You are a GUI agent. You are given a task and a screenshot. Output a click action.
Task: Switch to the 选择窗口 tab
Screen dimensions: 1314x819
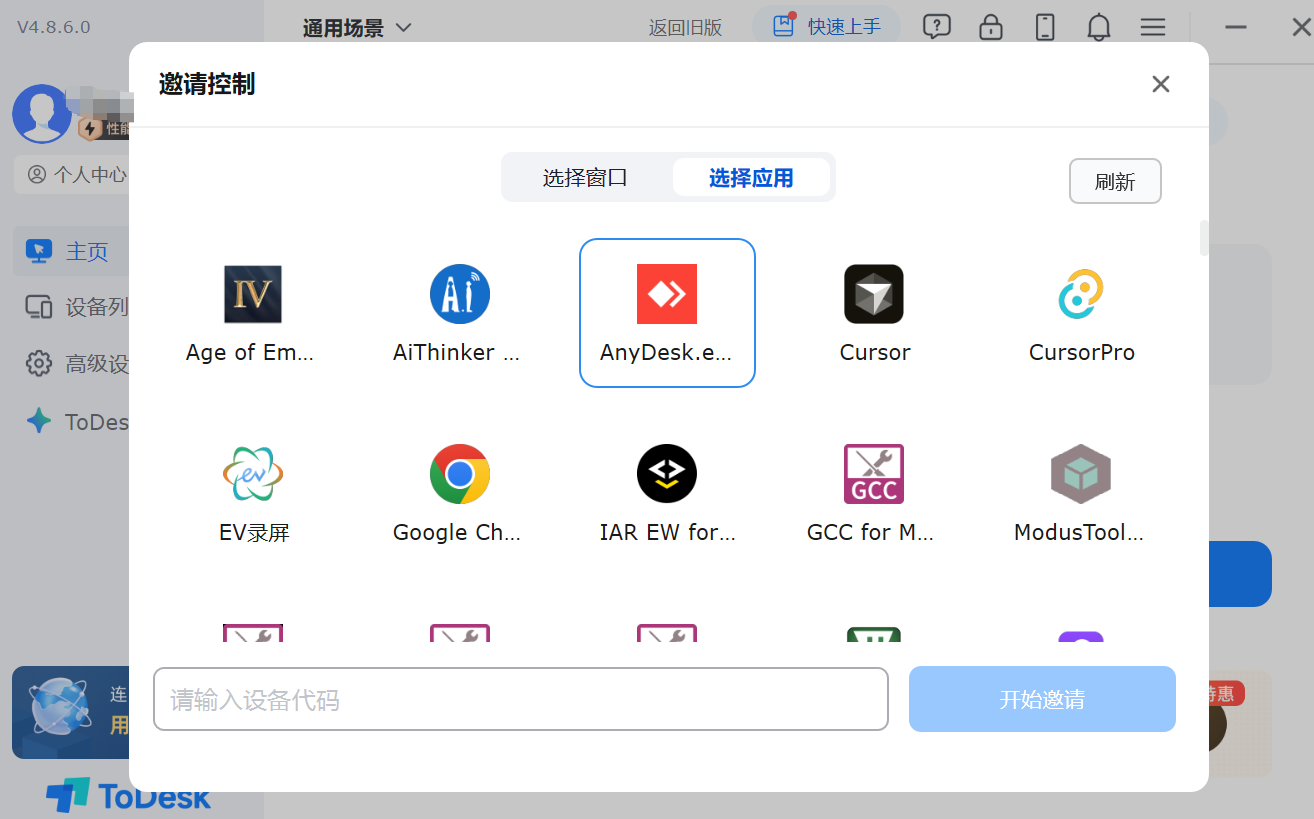585,178
